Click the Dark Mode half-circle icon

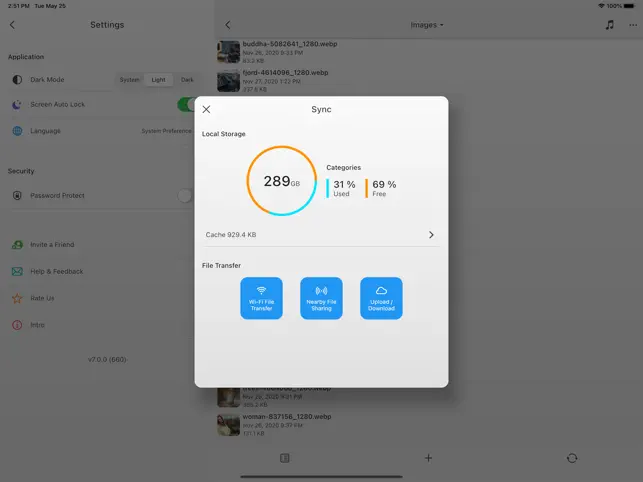(17, 80)
